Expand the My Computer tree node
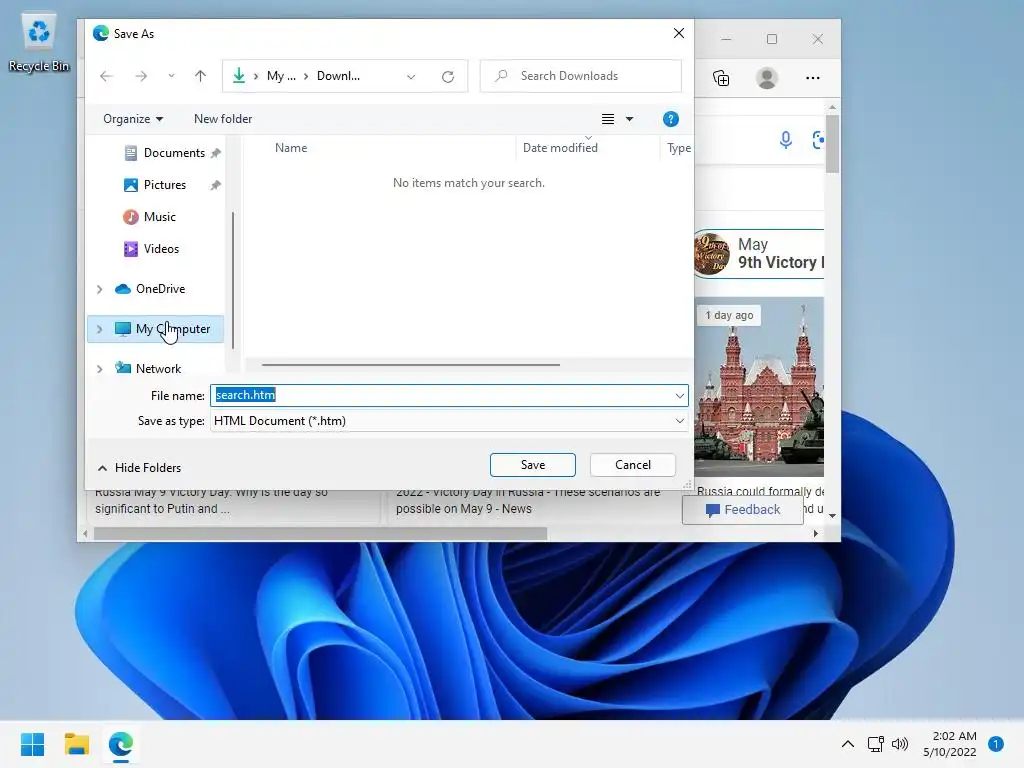This screenshot has height=768, width=1024. (99, 329)
